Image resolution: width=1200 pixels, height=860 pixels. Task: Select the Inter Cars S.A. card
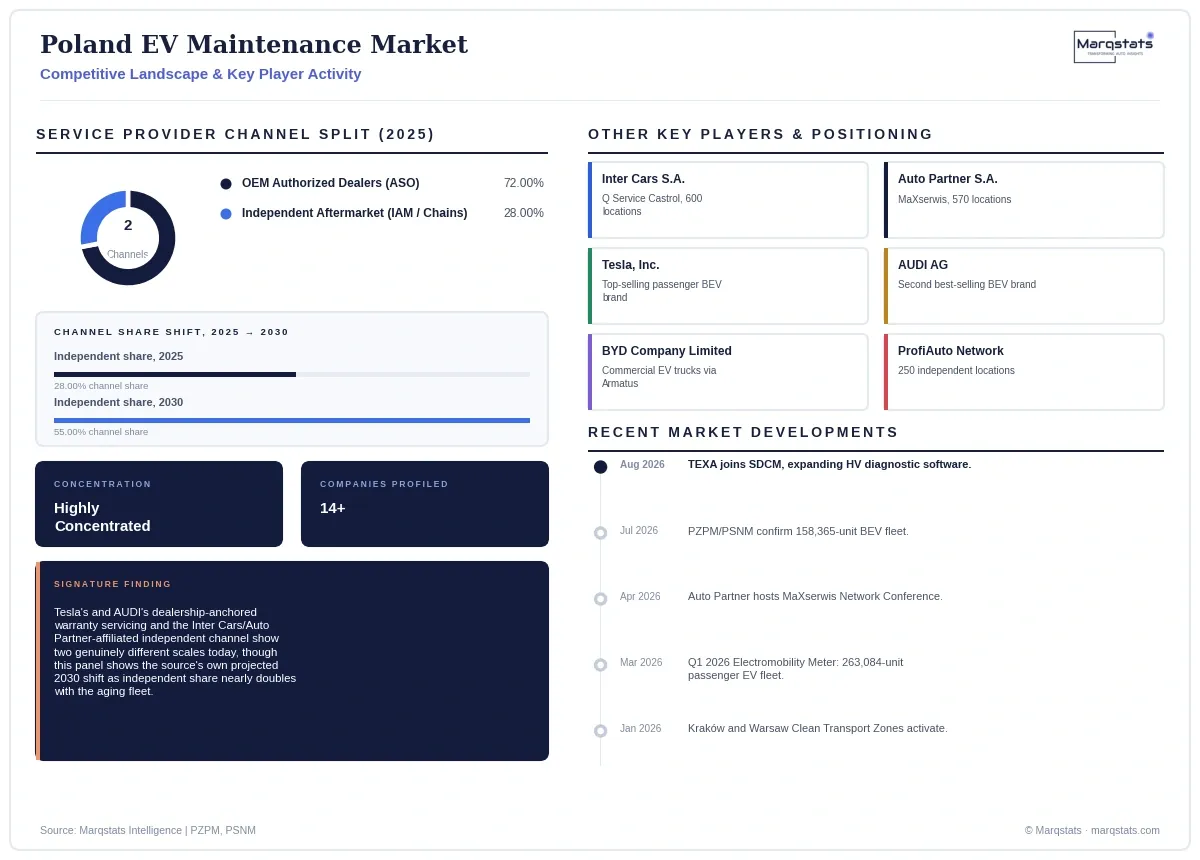pos(728,200)
